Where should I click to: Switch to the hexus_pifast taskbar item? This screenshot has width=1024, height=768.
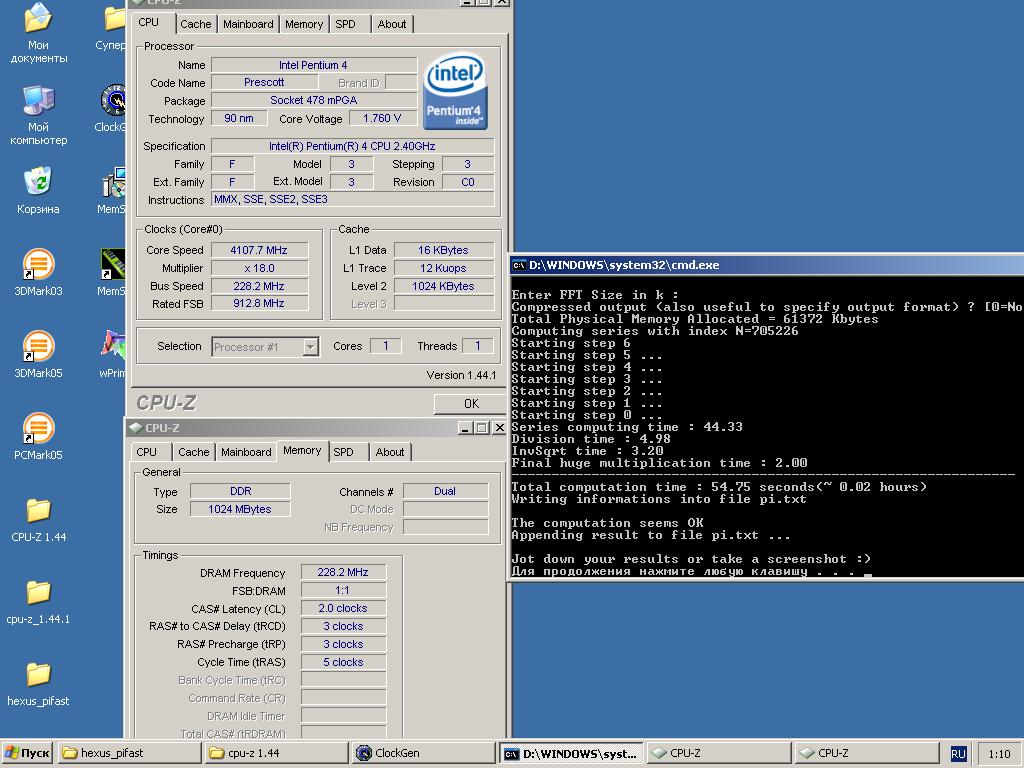pyautogui.click(x=129, y=753)
